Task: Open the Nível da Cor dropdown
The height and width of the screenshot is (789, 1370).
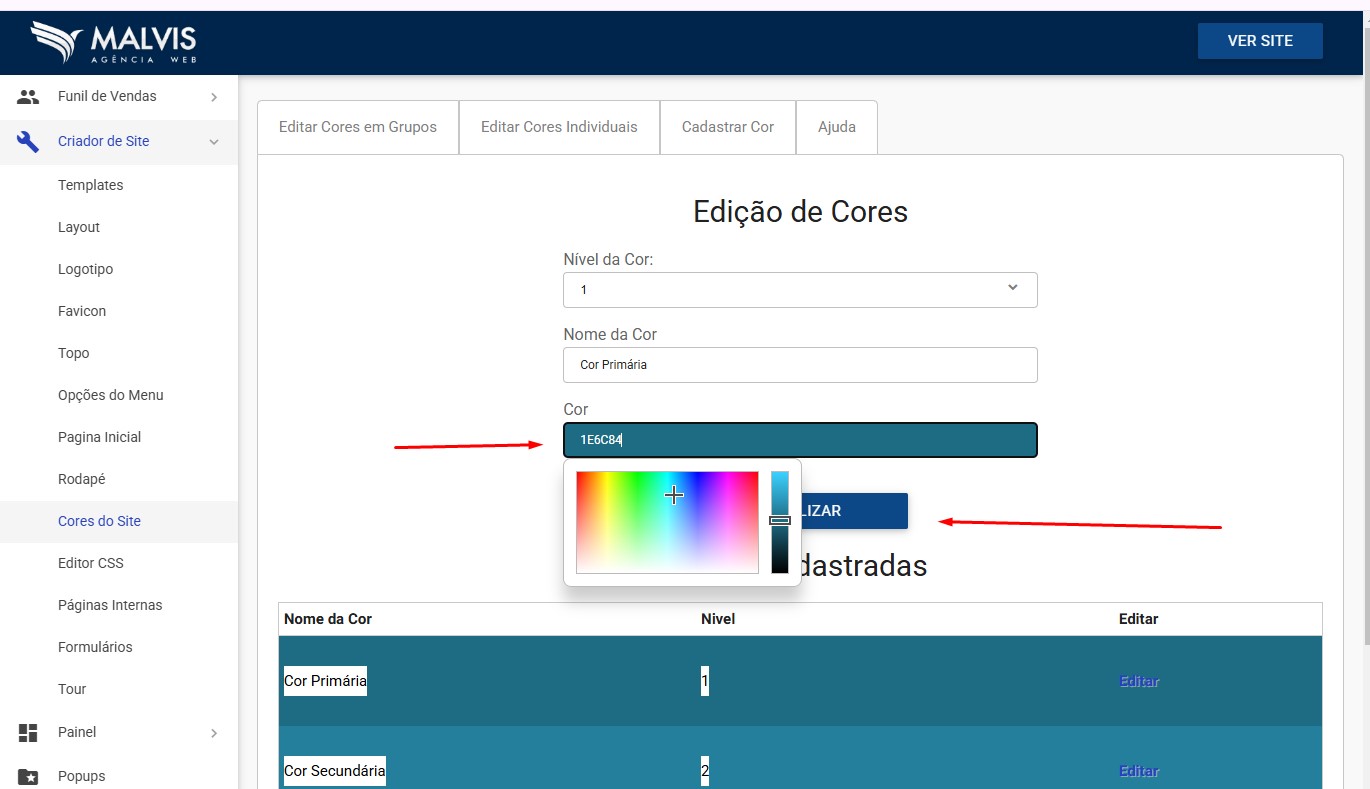Action: click(800, 290)
